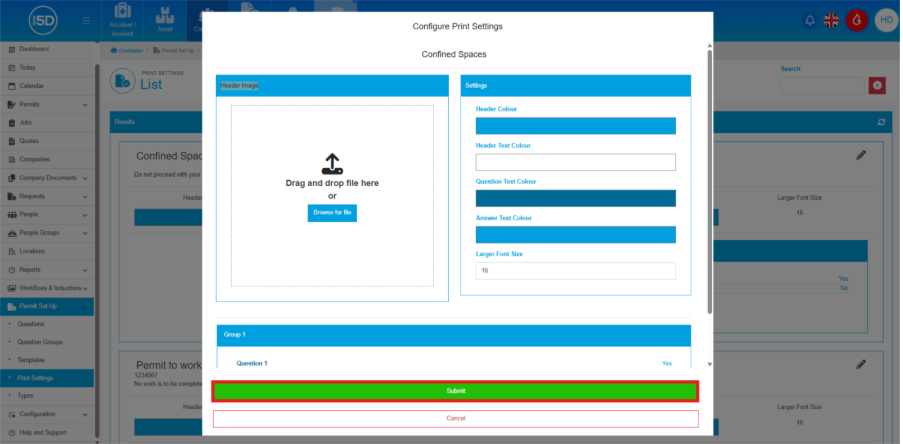The image size is (903, 444).
Task: Open Today in the sidebar
Action: coord(47,67)
